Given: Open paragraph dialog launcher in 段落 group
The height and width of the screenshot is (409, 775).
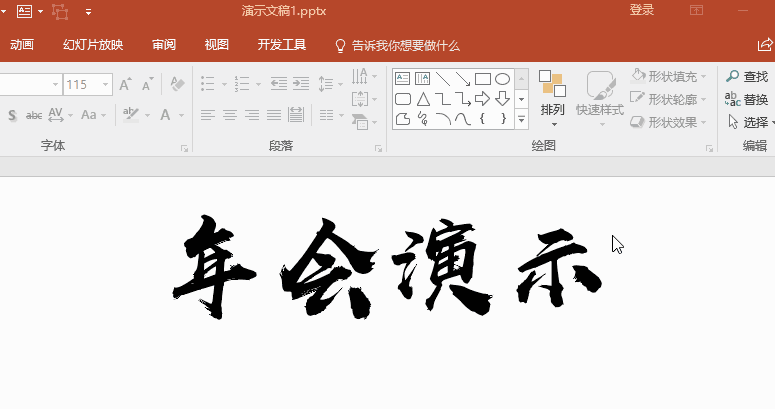Looking at the screenshot, I should click(x=378, y=148).
